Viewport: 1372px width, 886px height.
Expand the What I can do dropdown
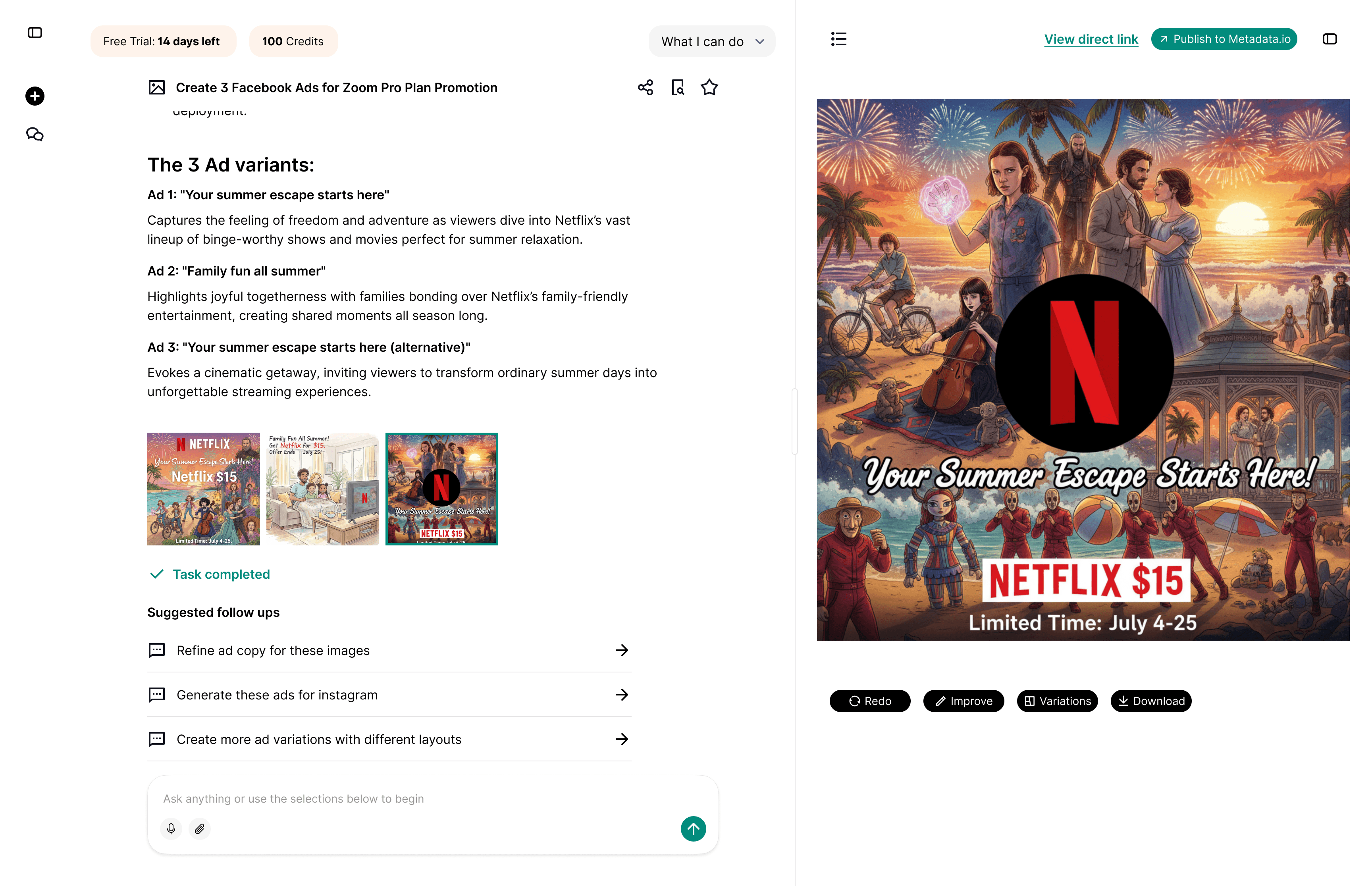pyautogui.click(x=711, y=41)
